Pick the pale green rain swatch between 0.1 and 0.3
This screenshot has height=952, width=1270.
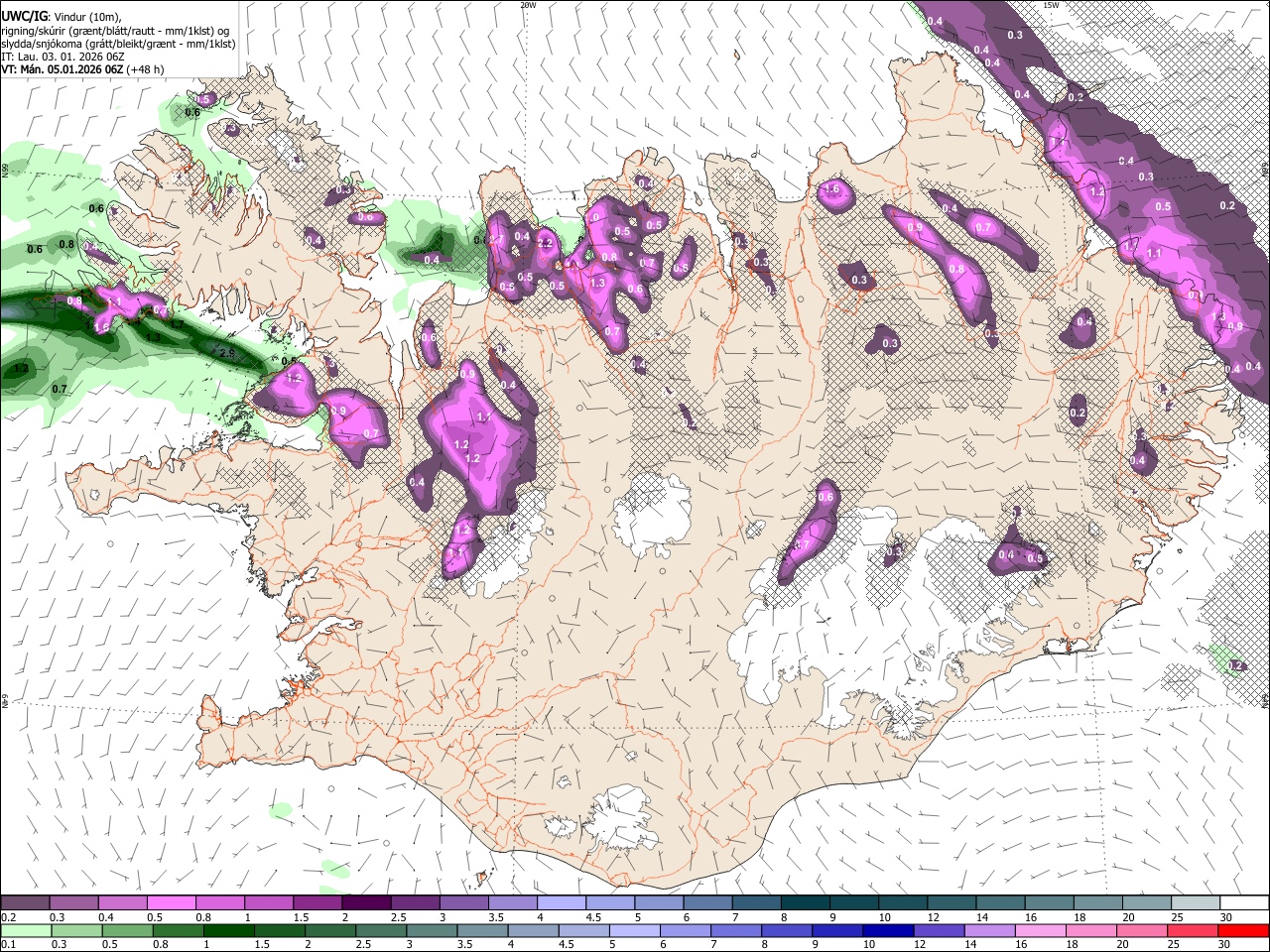[x=26, y=930]
